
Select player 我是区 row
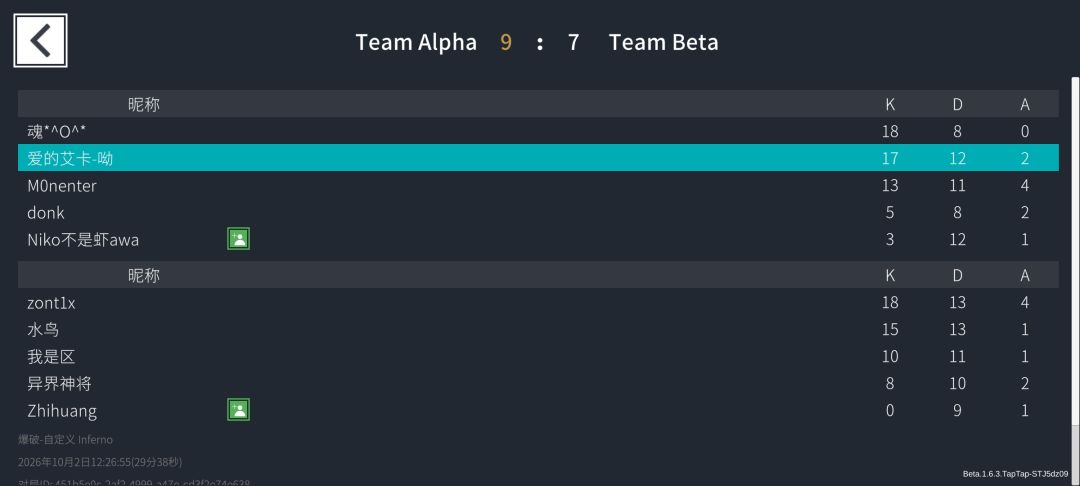click(x=538, y=356)
